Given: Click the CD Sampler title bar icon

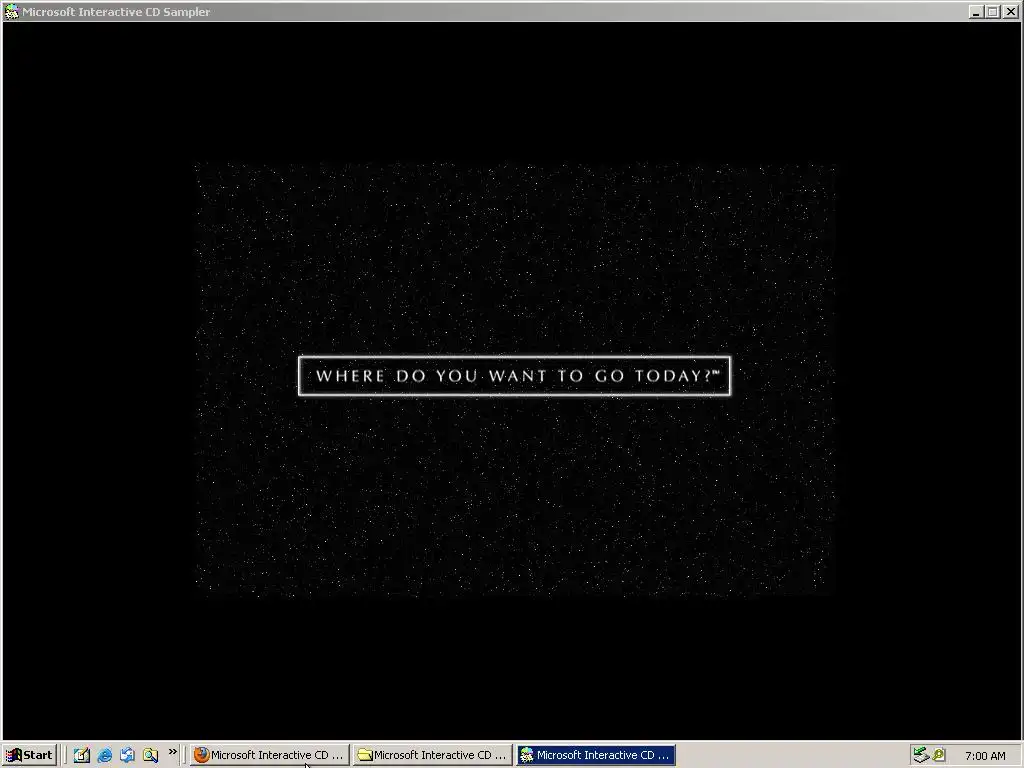Looking at the screenshot, I should (x=12, y=12).
